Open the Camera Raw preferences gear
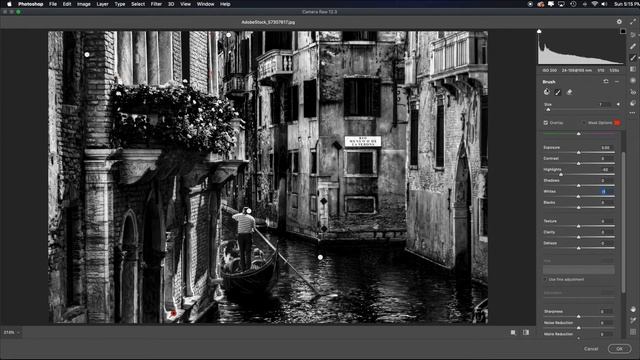The width and height of the screenshot is (640, 360). point(619,22)
